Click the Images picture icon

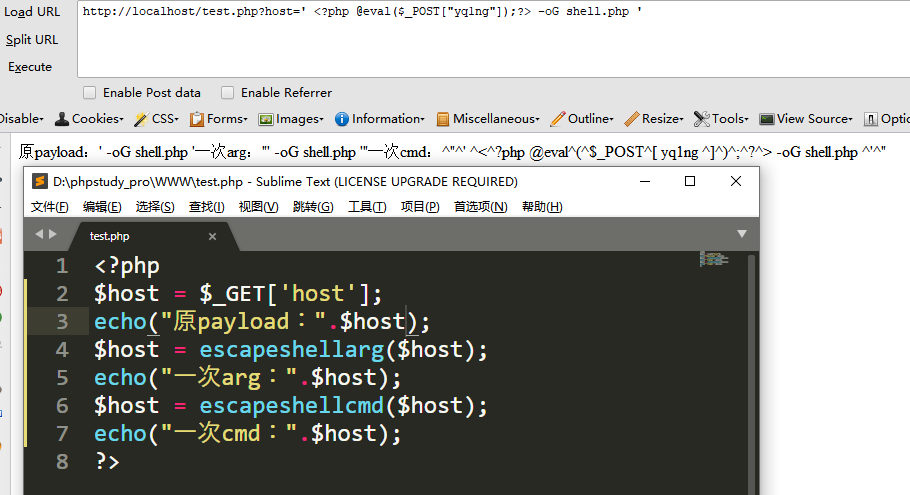click(266, 119)
